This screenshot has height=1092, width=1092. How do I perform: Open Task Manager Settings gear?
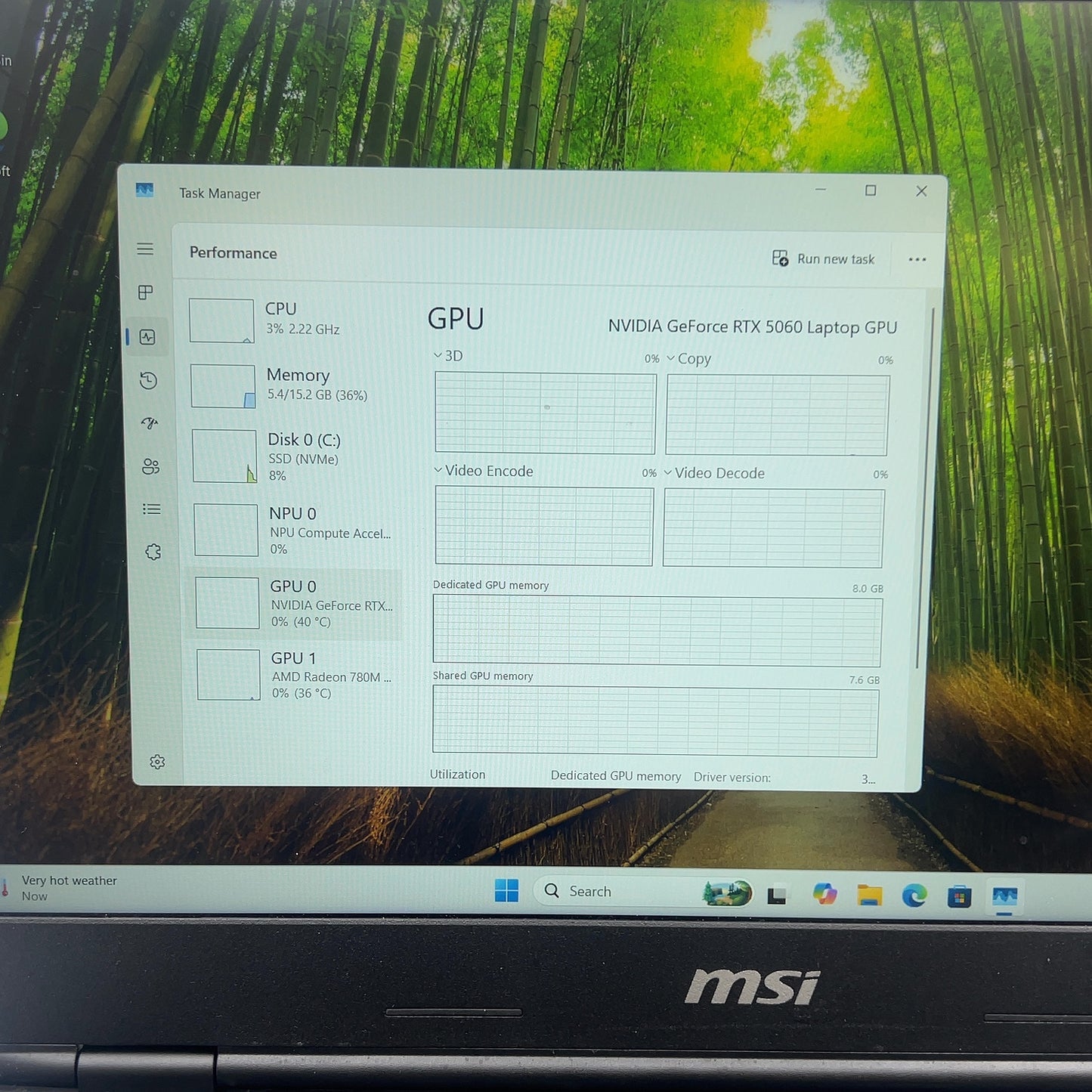157,762
